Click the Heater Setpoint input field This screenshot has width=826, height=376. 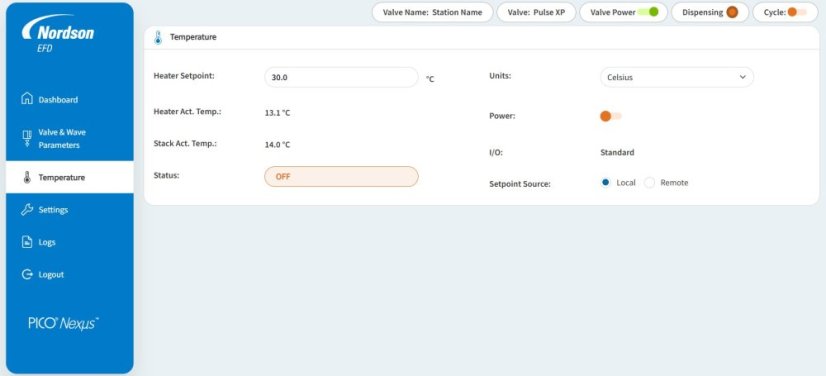pyautogui.click(x=341, y=77)
